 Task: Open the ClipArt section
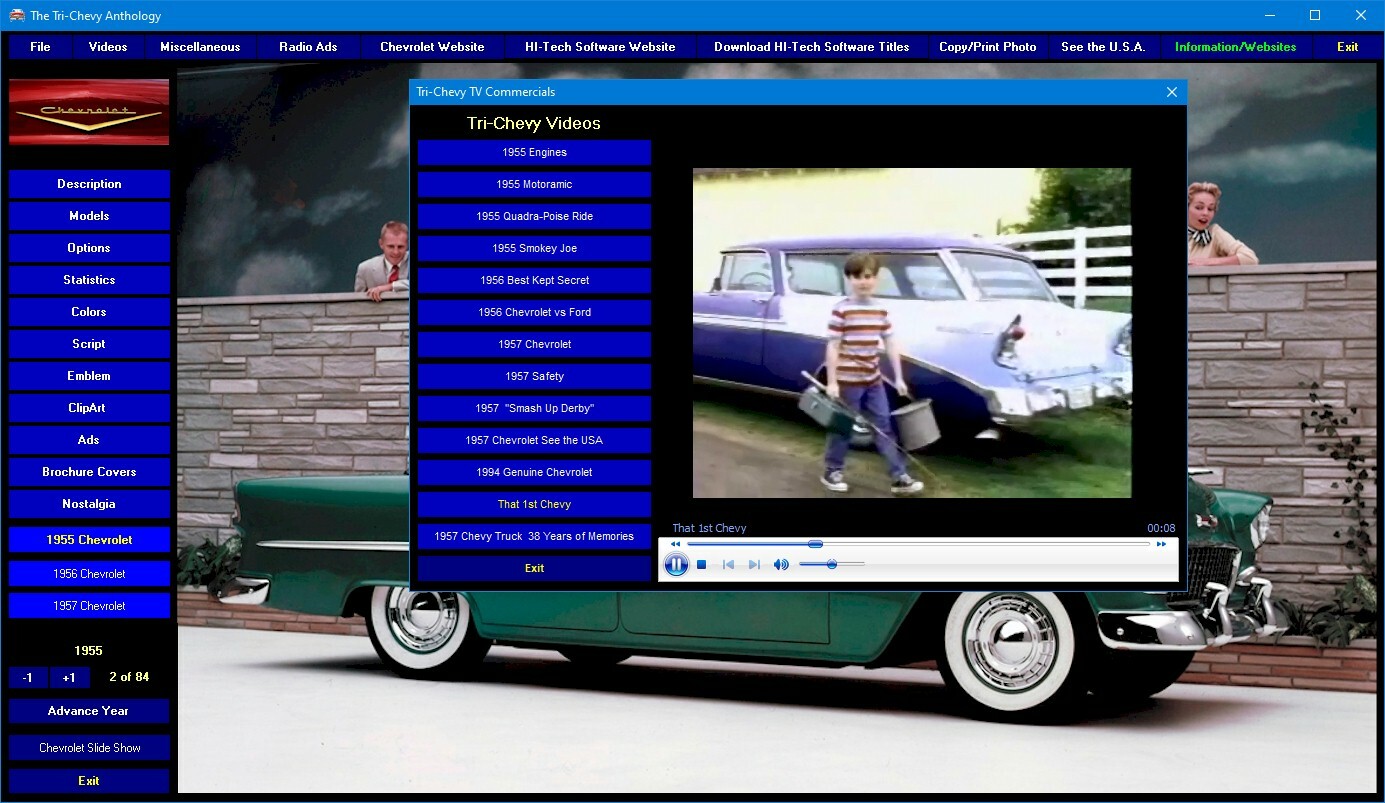pos(89,408)
